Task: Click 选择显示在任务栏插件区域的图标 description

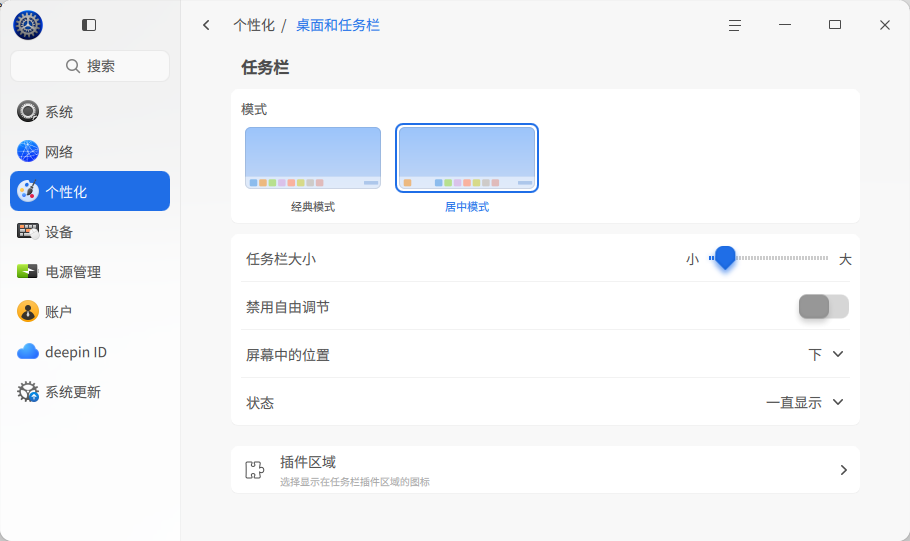Action: pyautogui.click(x=355, y=482)
